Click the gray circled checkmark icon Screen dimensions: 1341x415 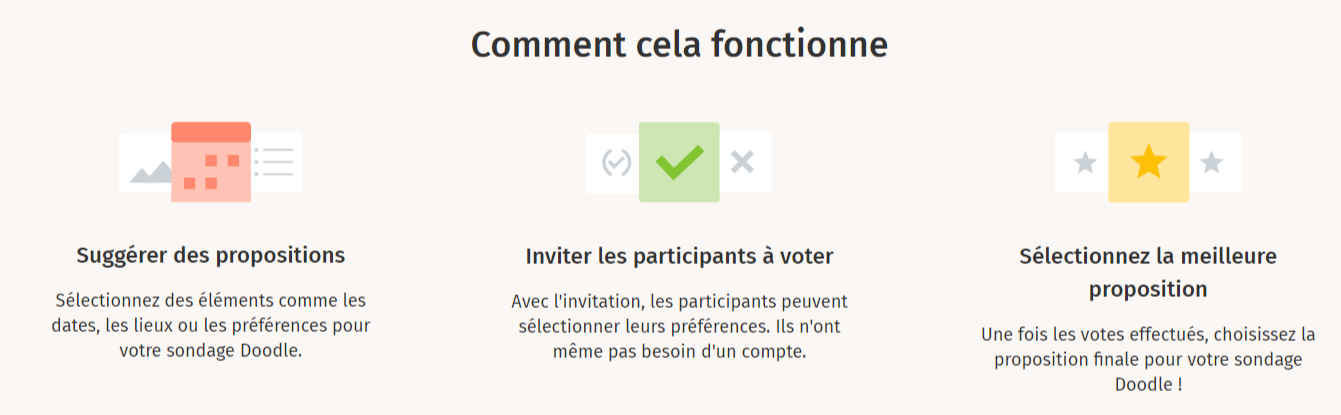coord(617,162)
